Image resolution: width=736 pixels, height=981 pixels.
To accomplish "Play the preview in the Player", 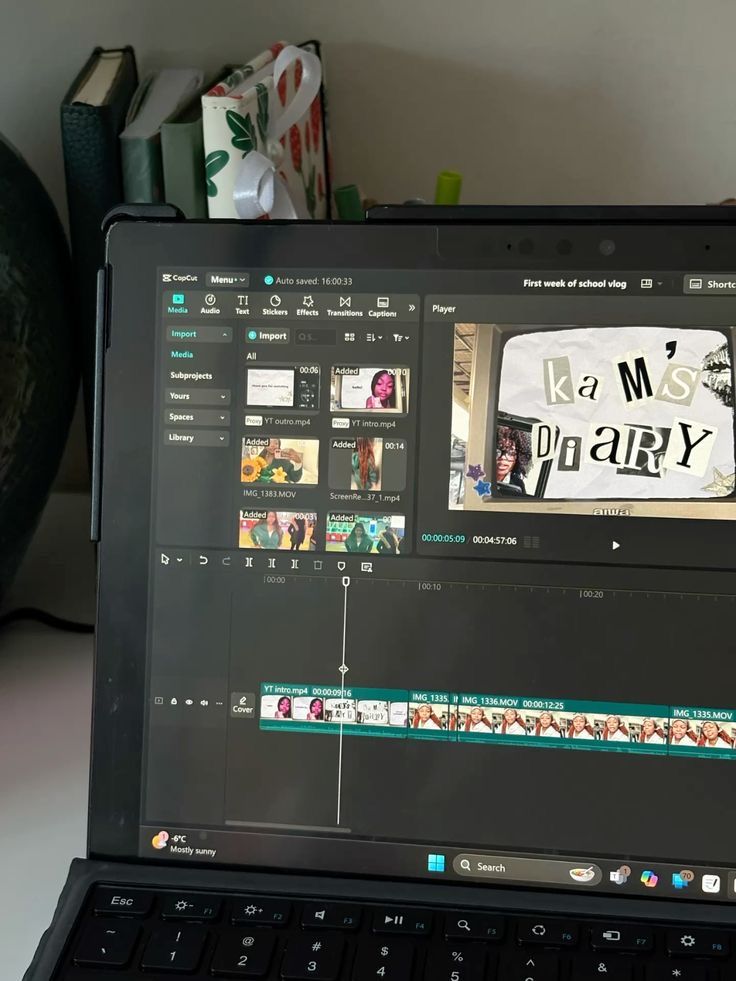I will click(x=616, y=546).
